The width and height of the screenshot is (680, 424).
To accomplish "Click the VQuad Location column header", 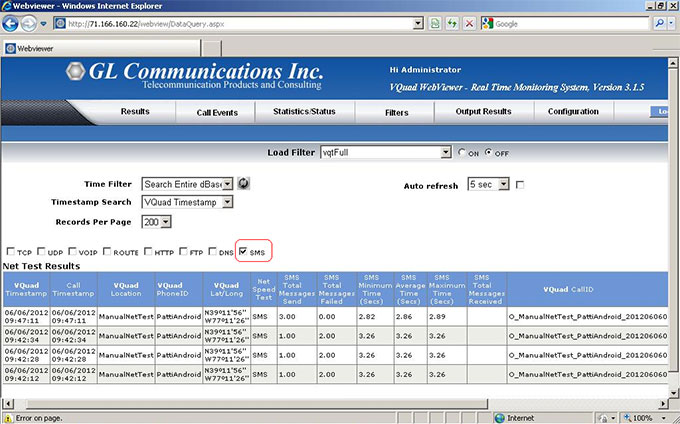I will (126, 289).
